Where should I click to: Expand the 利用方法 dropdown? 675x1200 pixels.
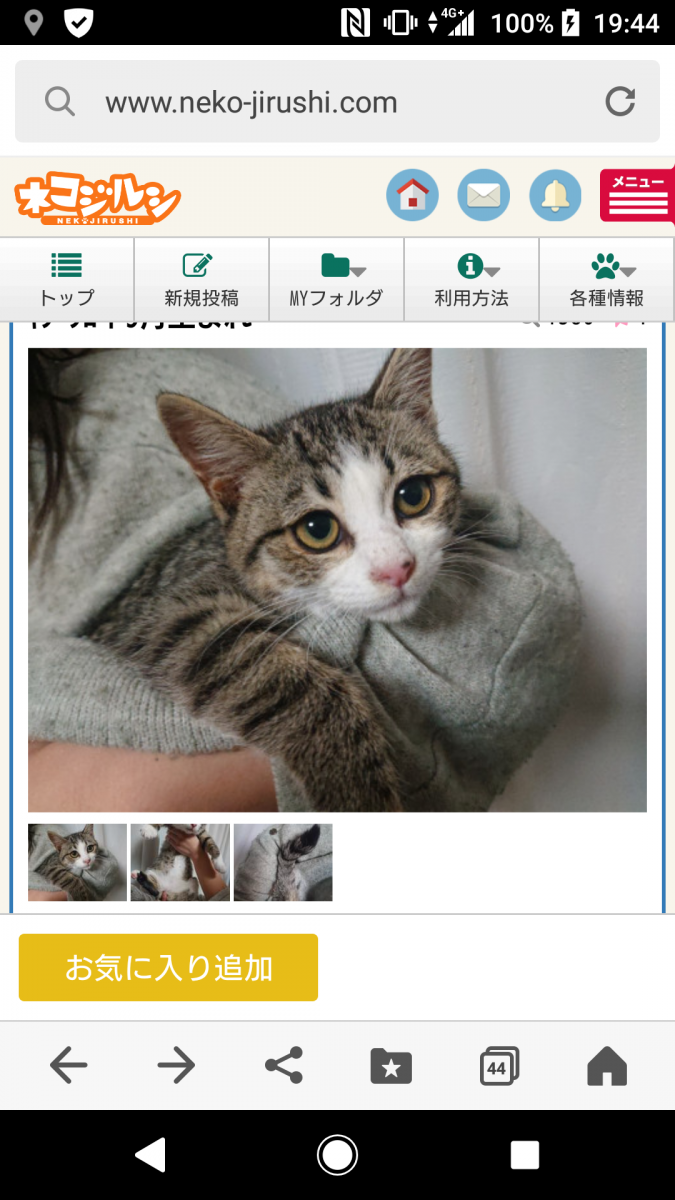point(471,280)
